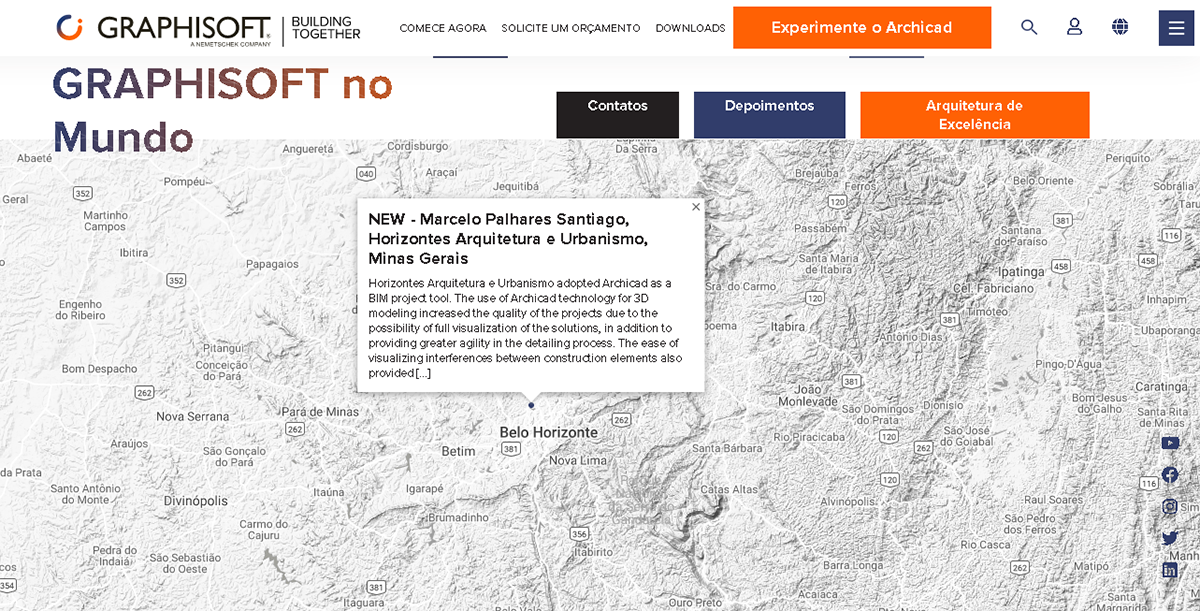
Task: Click the Belo Horizonte map label
Action: click(x=549, y=433)
